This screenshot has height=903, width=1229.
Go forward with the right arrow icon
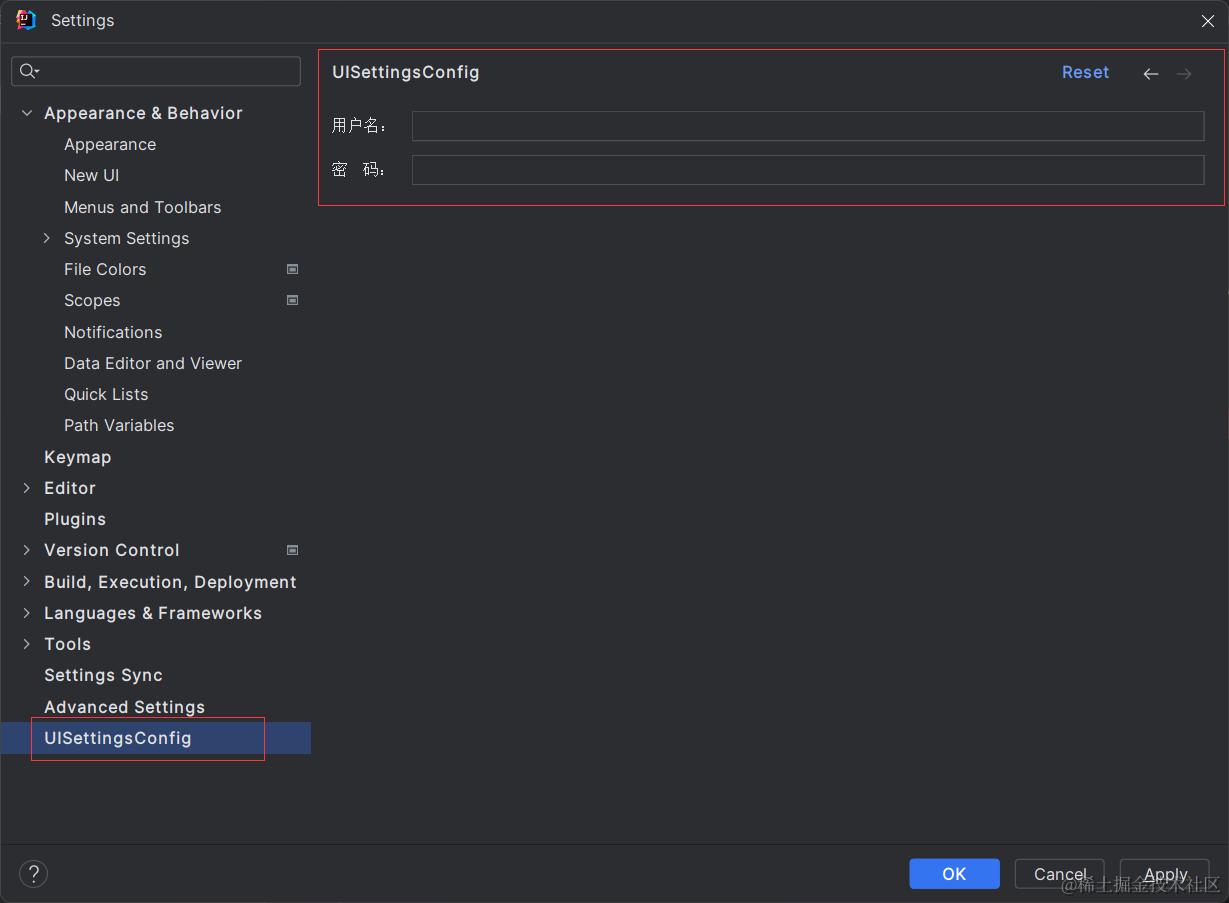pos(1184,73)
